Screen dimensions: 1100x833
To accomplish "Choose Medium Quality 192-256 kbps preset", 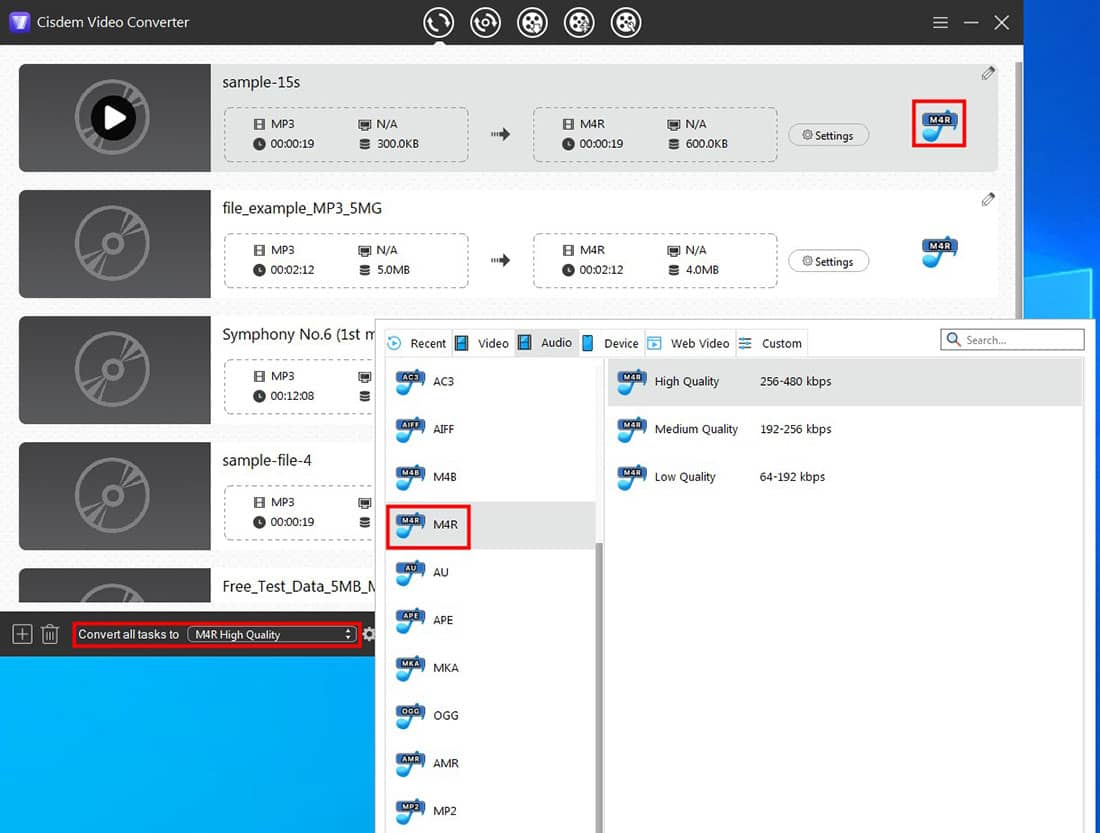I will click(x=696, y=429).
